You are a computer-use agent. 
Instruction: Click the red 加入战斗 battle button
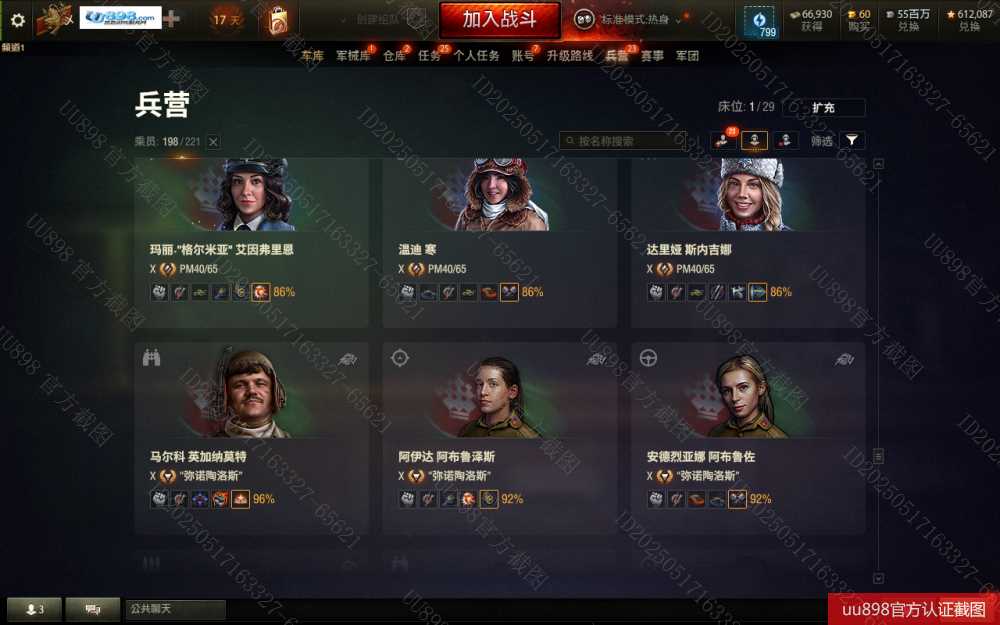[499, 20]
